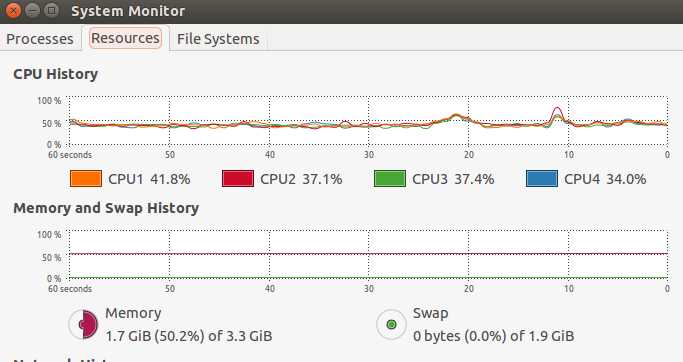Click the blue CPU4 color swatch

[542, 179]
